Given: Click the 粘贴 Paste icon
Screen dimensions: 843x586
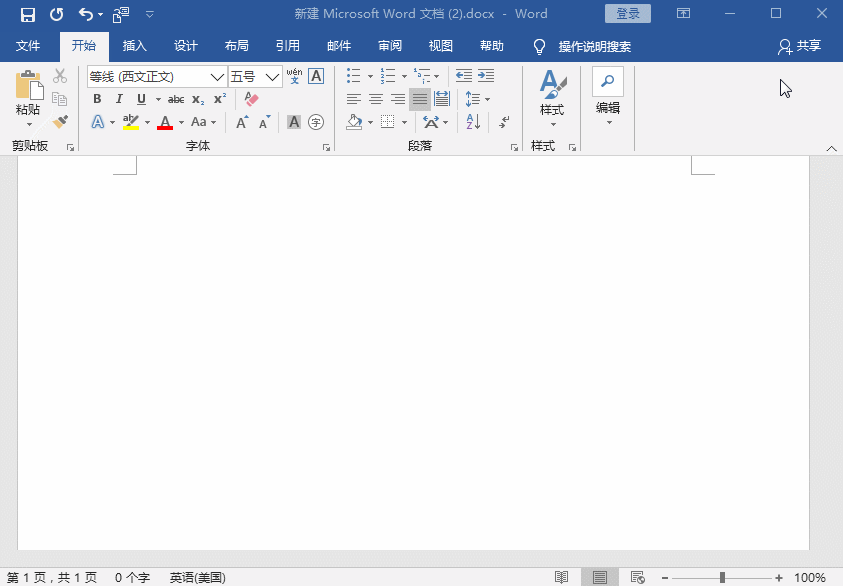Looking at the screenshot, I should (x=28, y=84).
